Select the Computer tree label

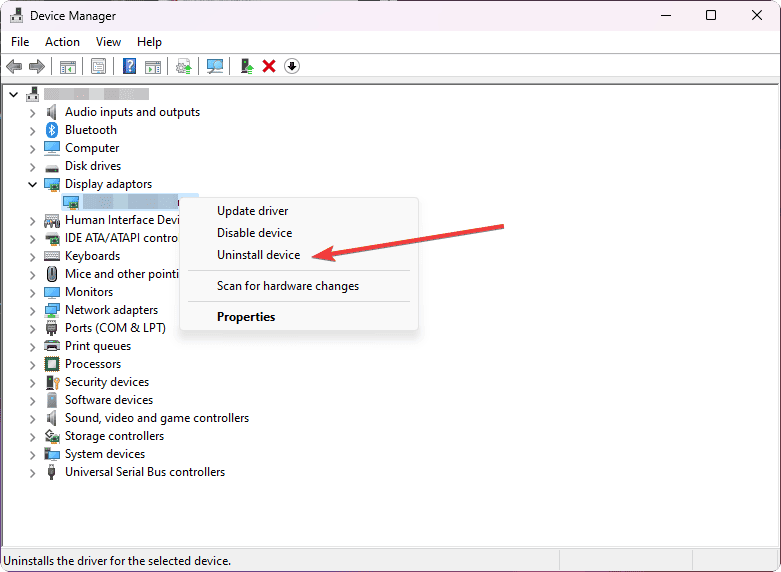(92, 148)
